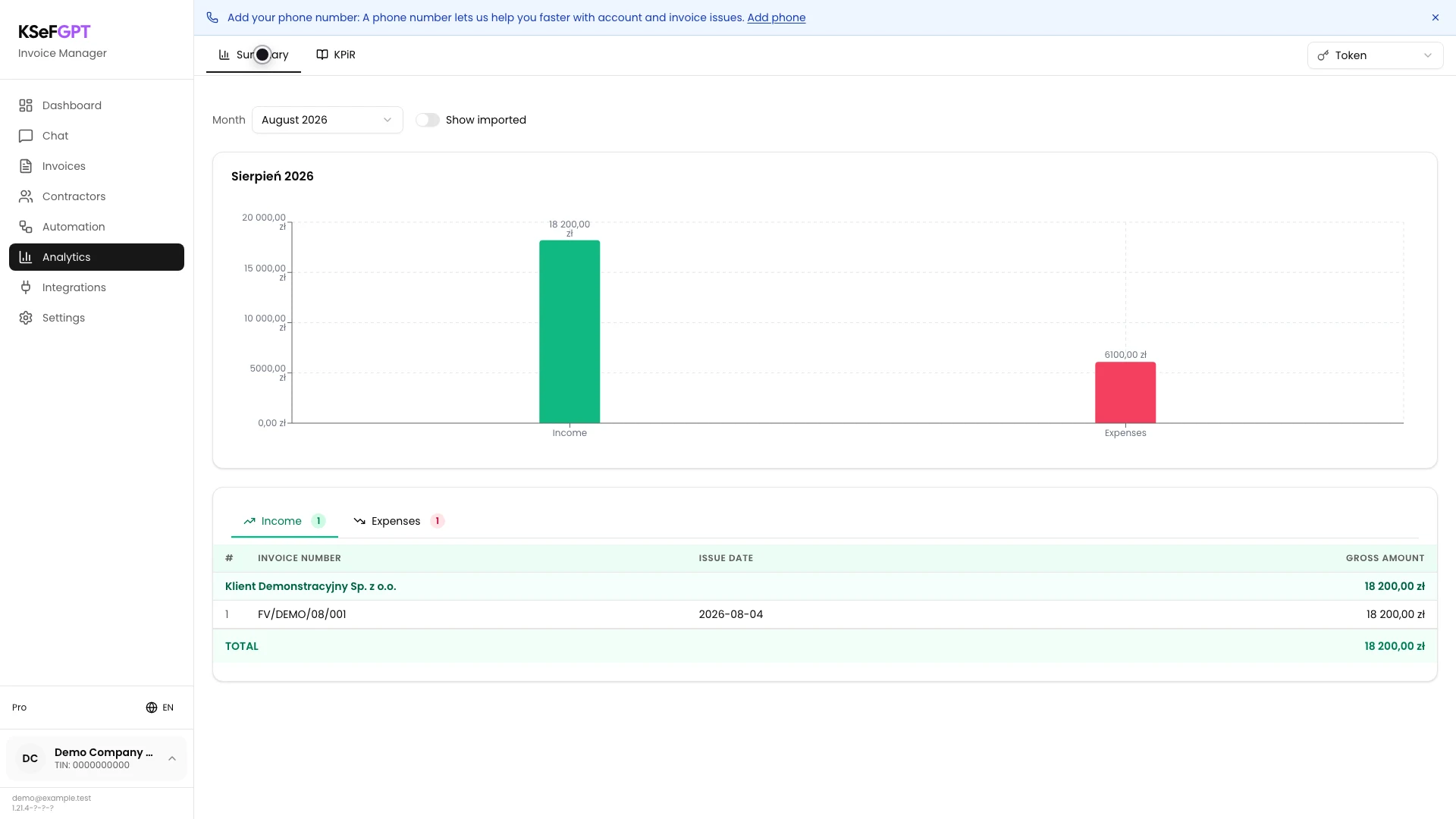This screenshot has width=1456, height=819.
Task: Click the Contractors people icon
Action: pyautogui.click(x=26, y=196)
